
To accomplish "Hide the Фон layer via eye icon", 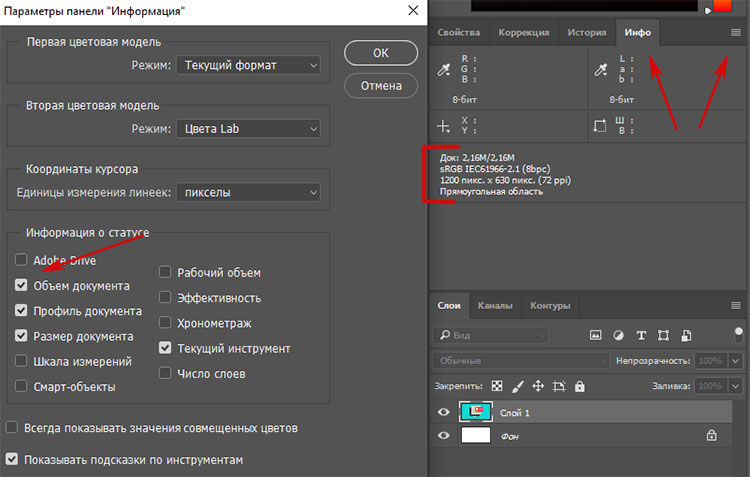I will tap(443, 435).
